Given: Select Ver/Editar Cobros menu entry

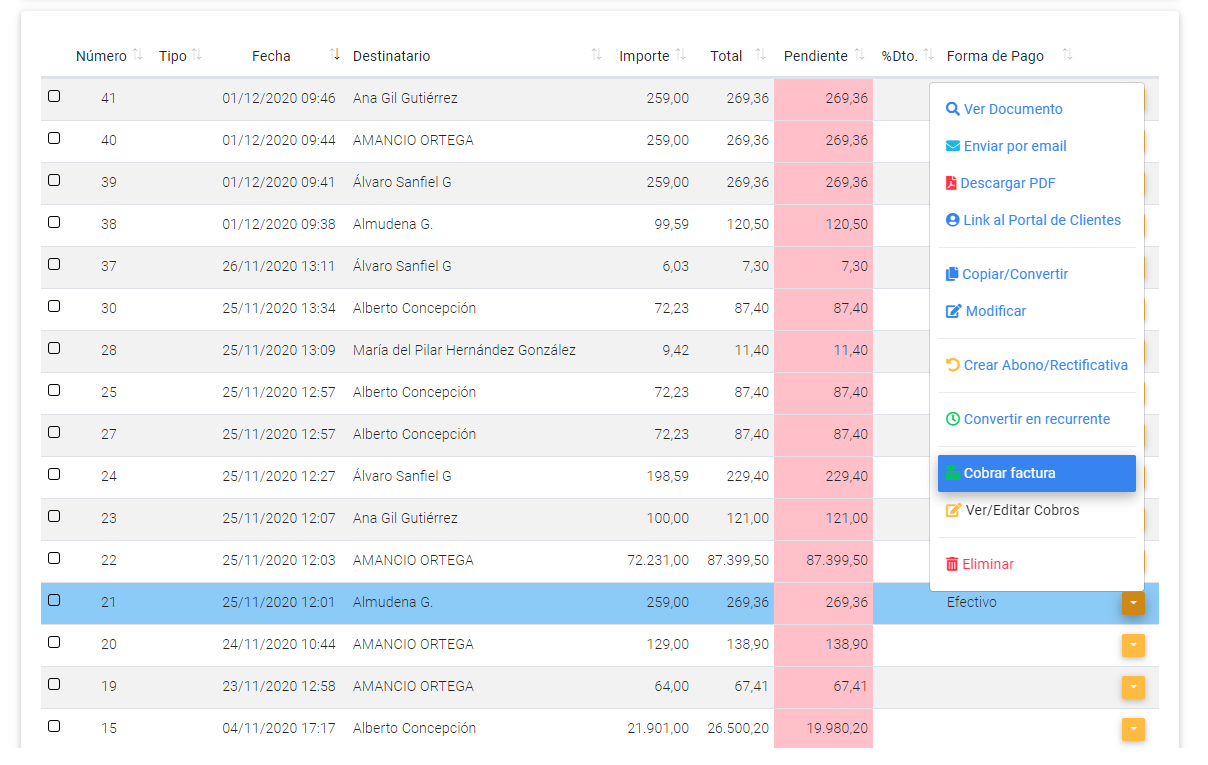Looking at the screenshot, I should click(x=1022, y=510).
